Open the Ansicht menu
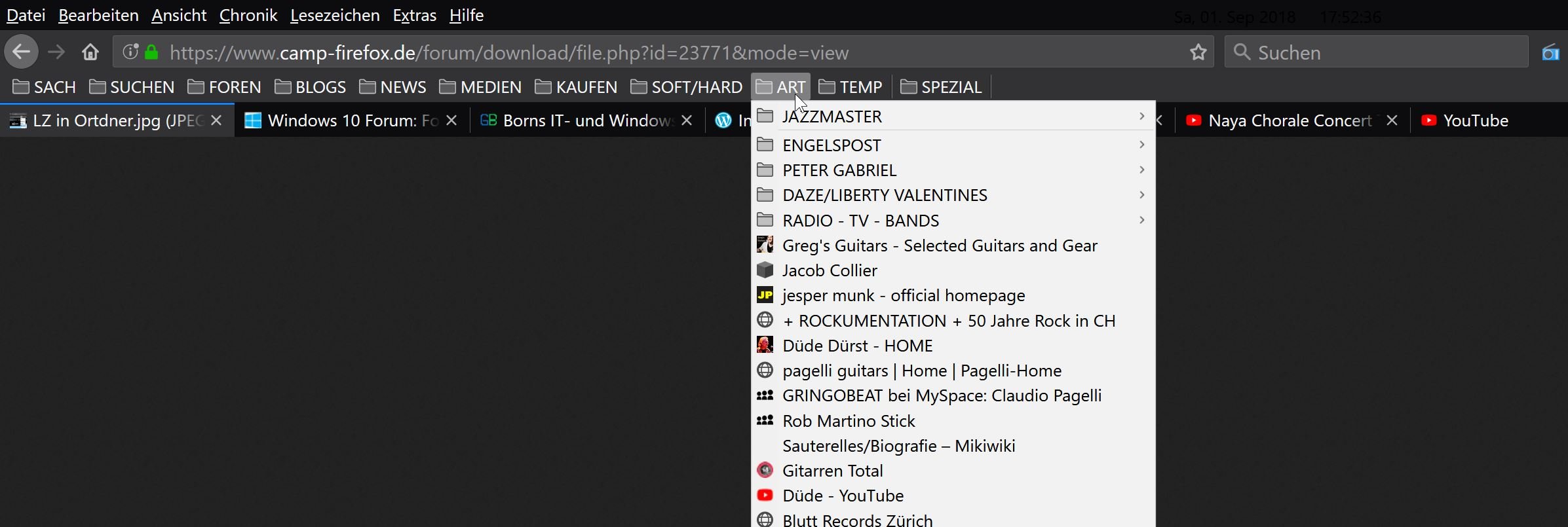 coord(179,15)
